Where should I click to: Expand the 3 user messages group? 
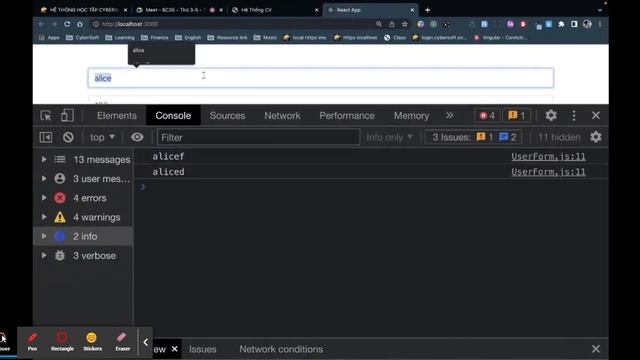[x=44, y=178]
